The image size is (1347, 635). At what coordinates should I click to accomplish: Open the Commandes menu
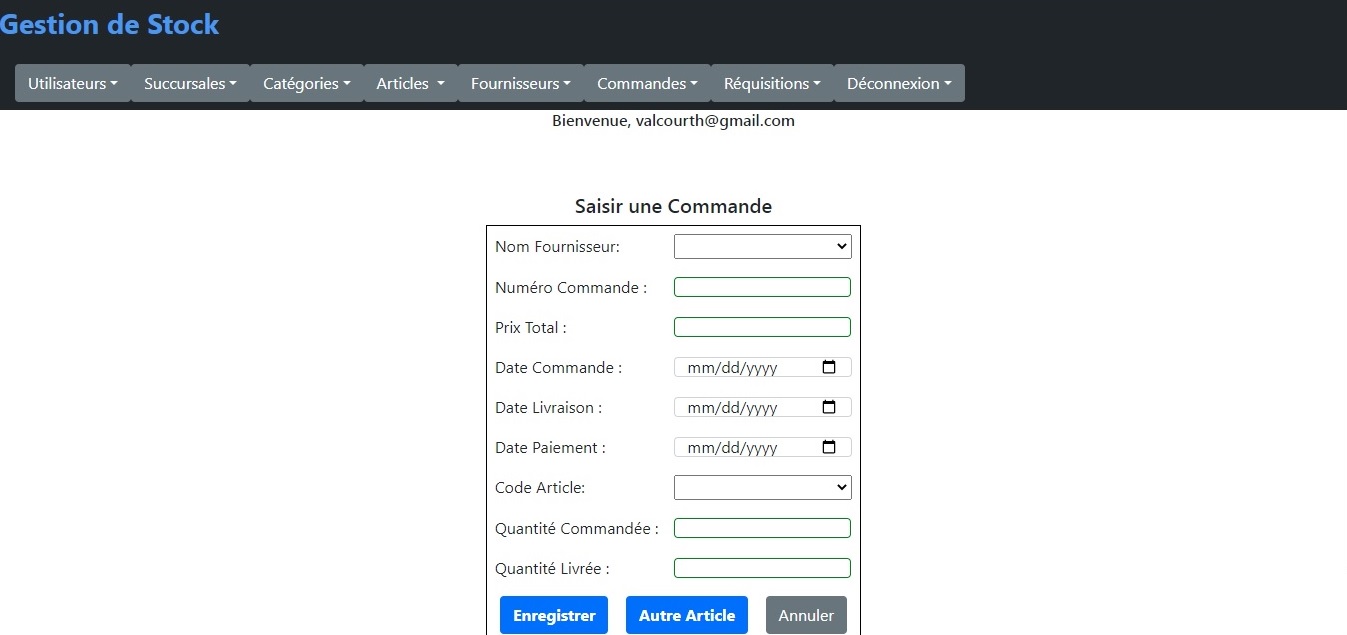coord(647,83)
